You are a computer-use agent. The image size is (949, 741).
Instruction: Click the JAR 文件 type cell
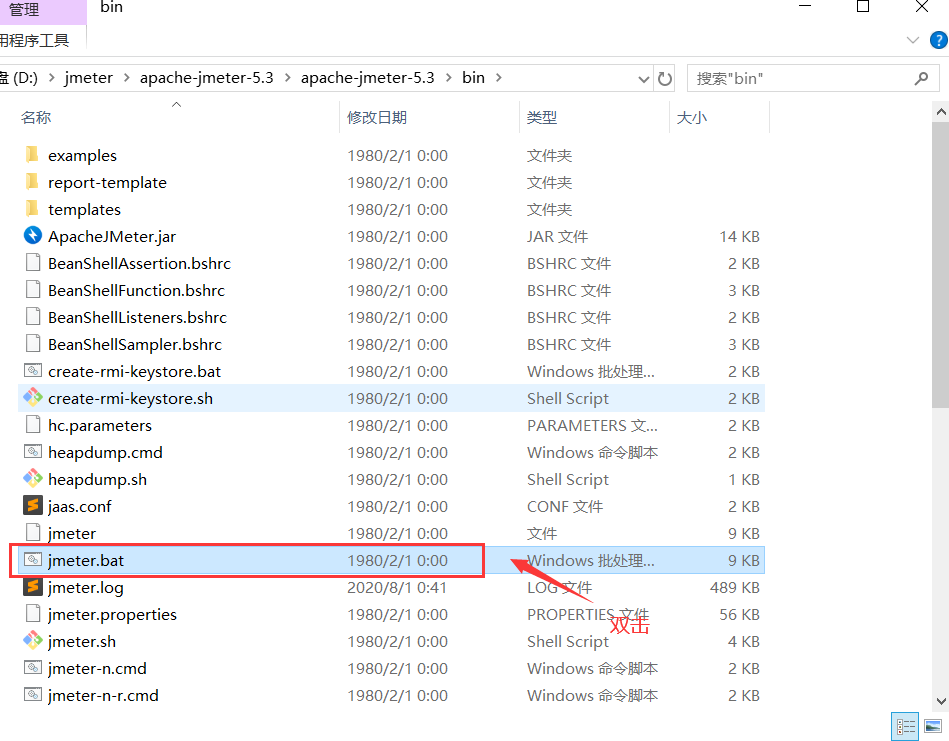click(557, 237)
